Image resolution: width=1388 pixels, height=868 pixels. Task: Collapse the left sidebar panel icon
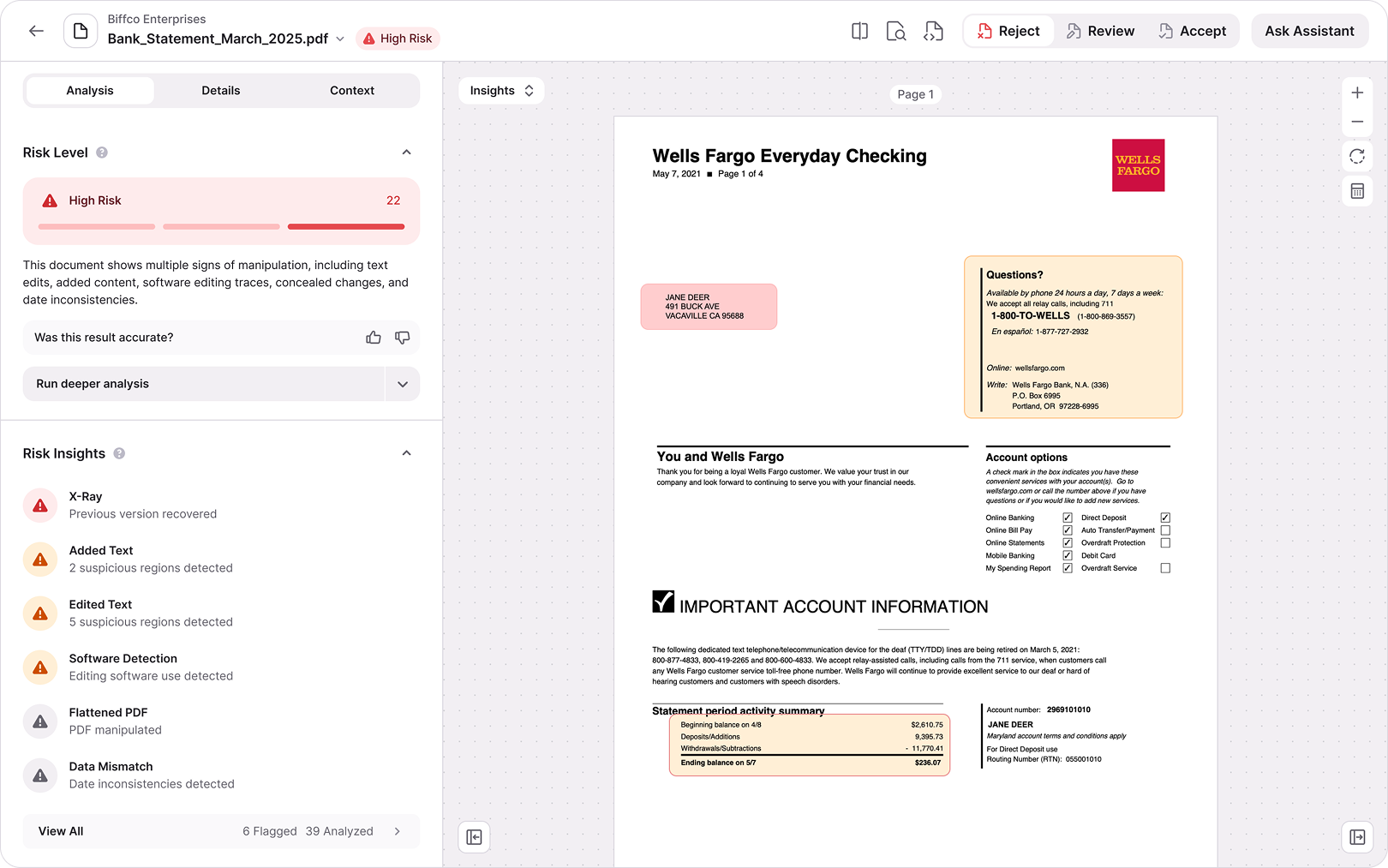tap(475, 837)
